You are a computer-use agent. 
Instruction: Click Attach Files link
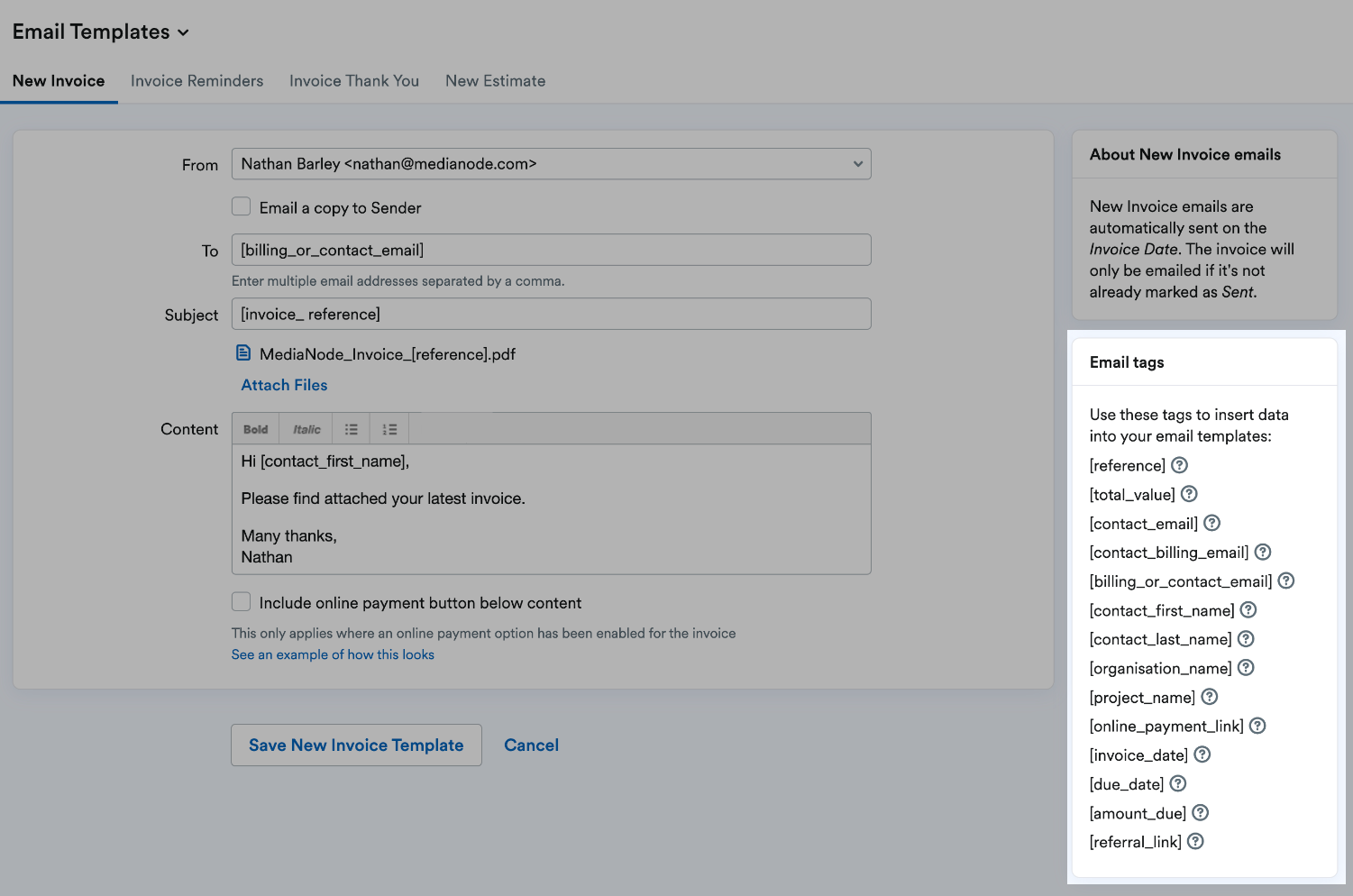pos(284,385)
